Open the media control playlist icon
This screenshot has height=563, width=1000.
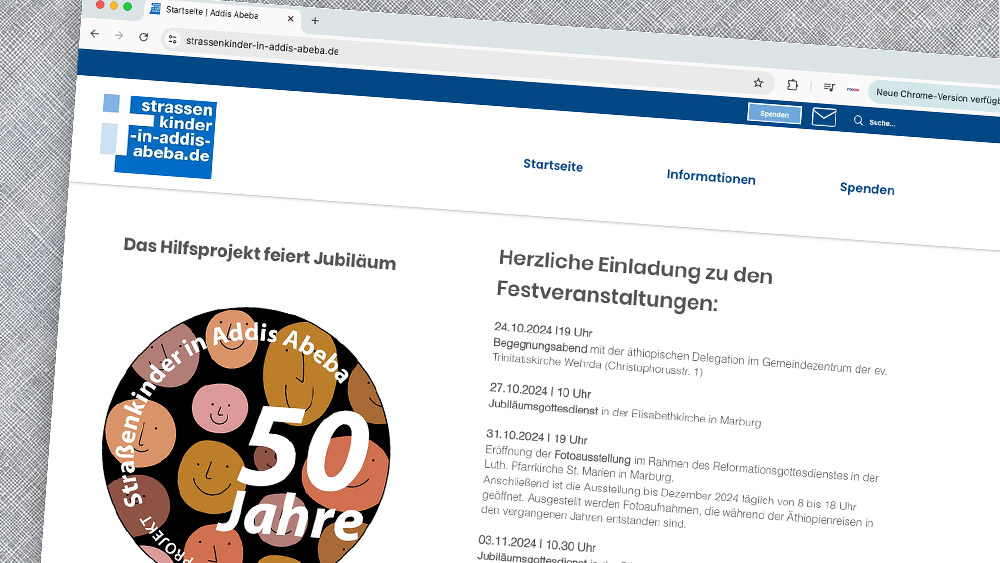click(x=828, y=87)
